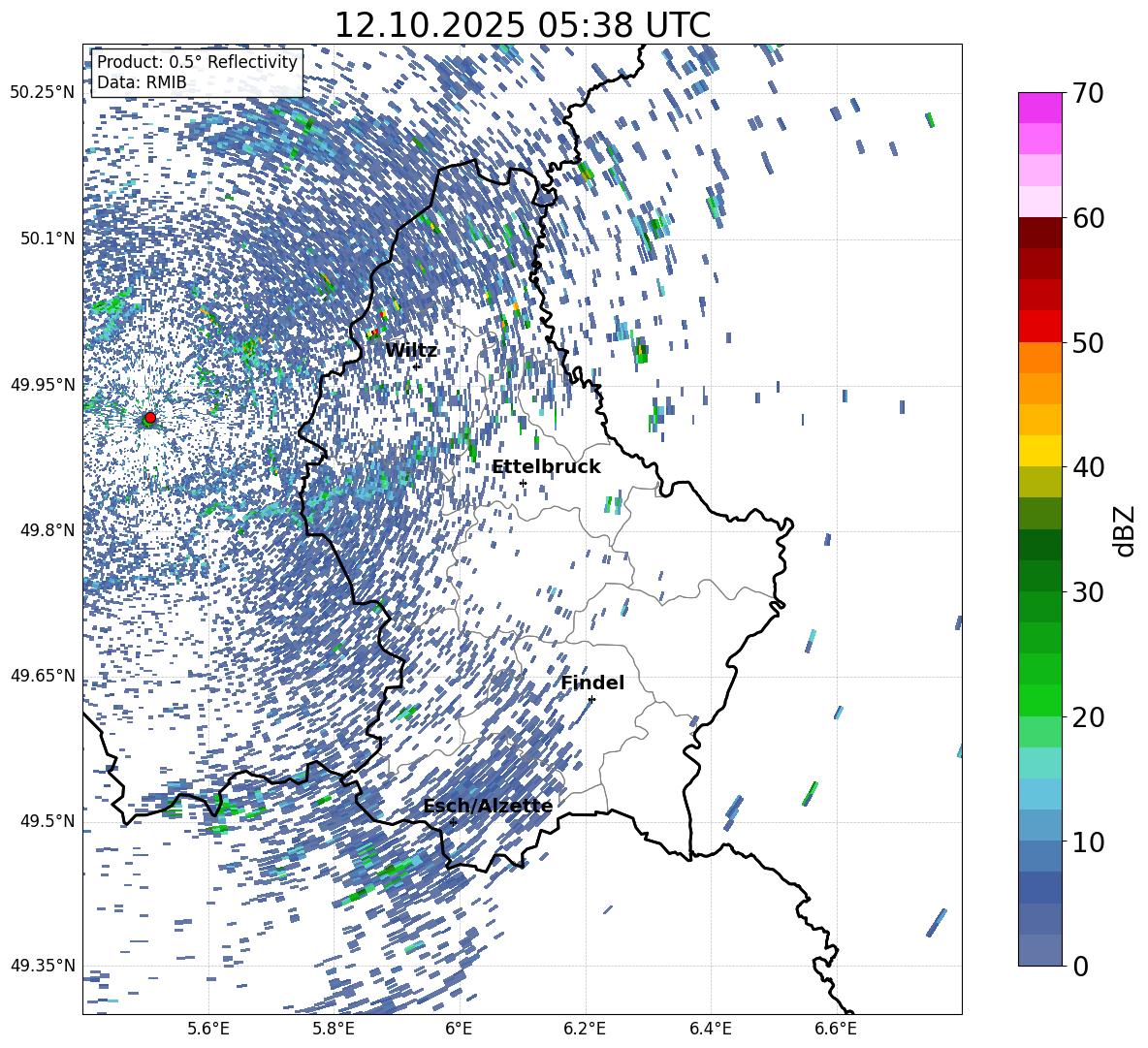The image size is (1148, 1048).
Task: Click the colorbar tick label 50
Action: (1088, 342)
